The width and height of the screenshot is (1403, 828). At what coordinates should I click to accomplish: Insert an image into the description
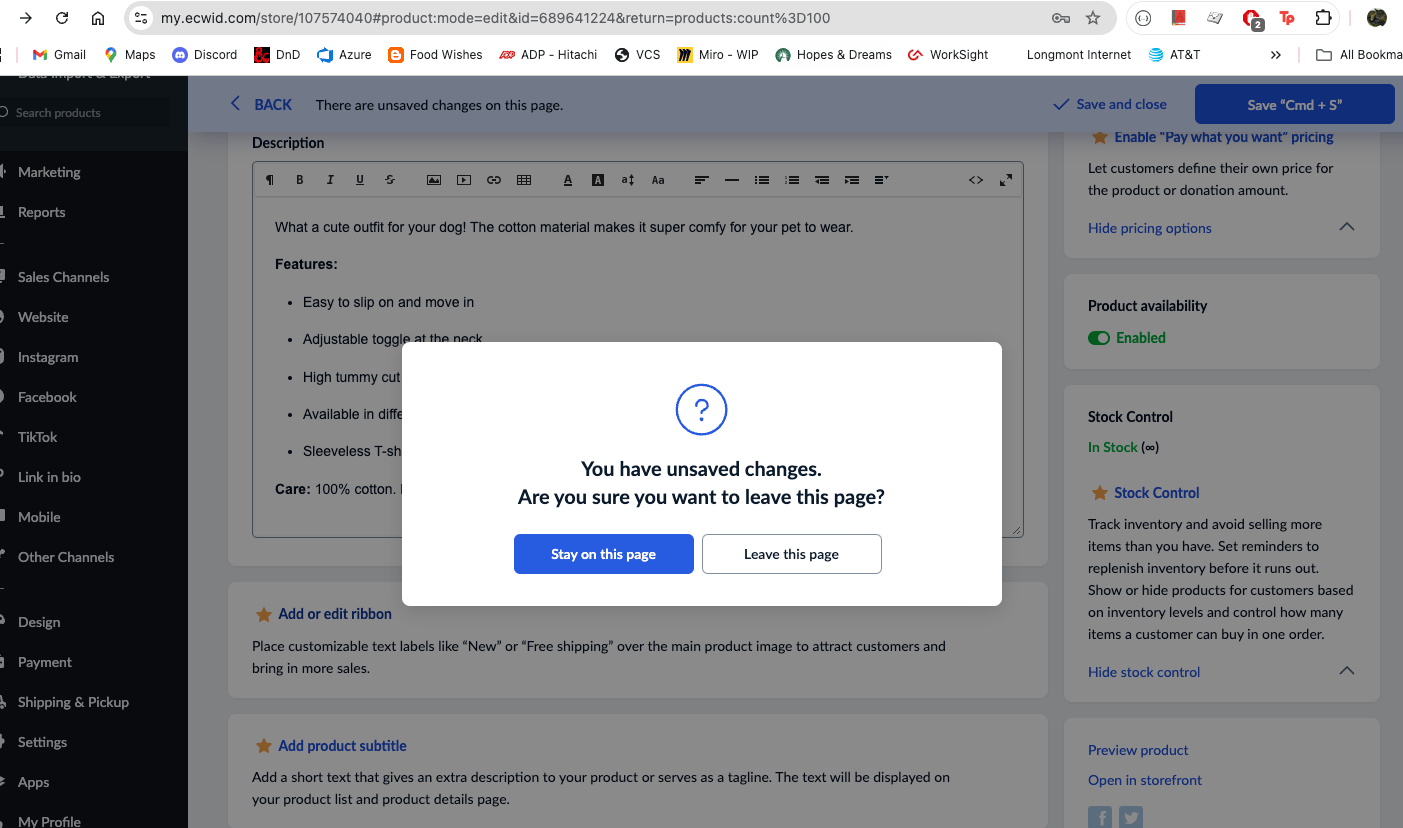coord(434,180)
